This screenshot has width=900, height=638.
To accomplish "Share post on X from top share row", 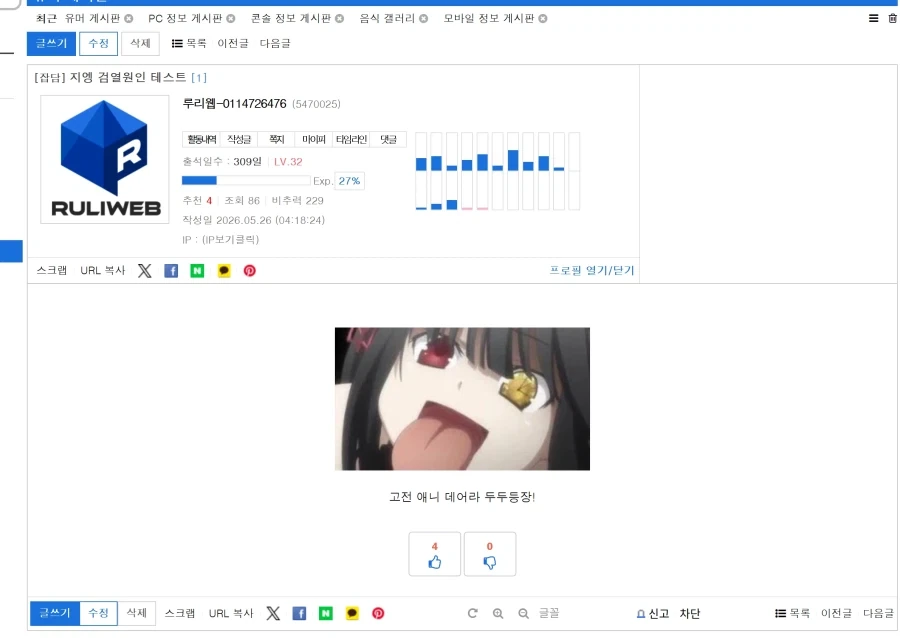I will (x=145, y=271).
